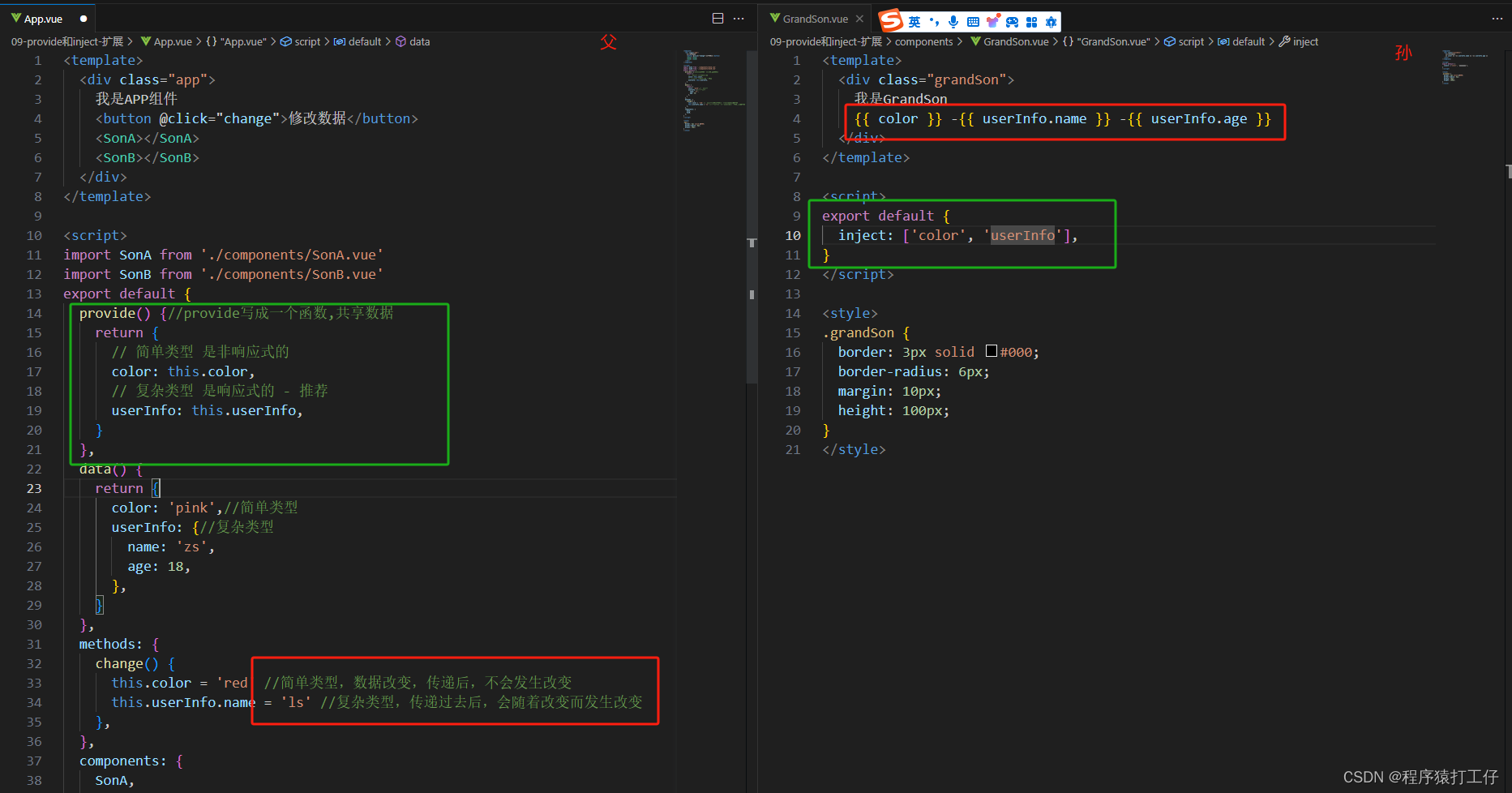Viewport: 1512px width, 793px height.
Task: Click the Sogou input method logo
Action: coord(891,20)
